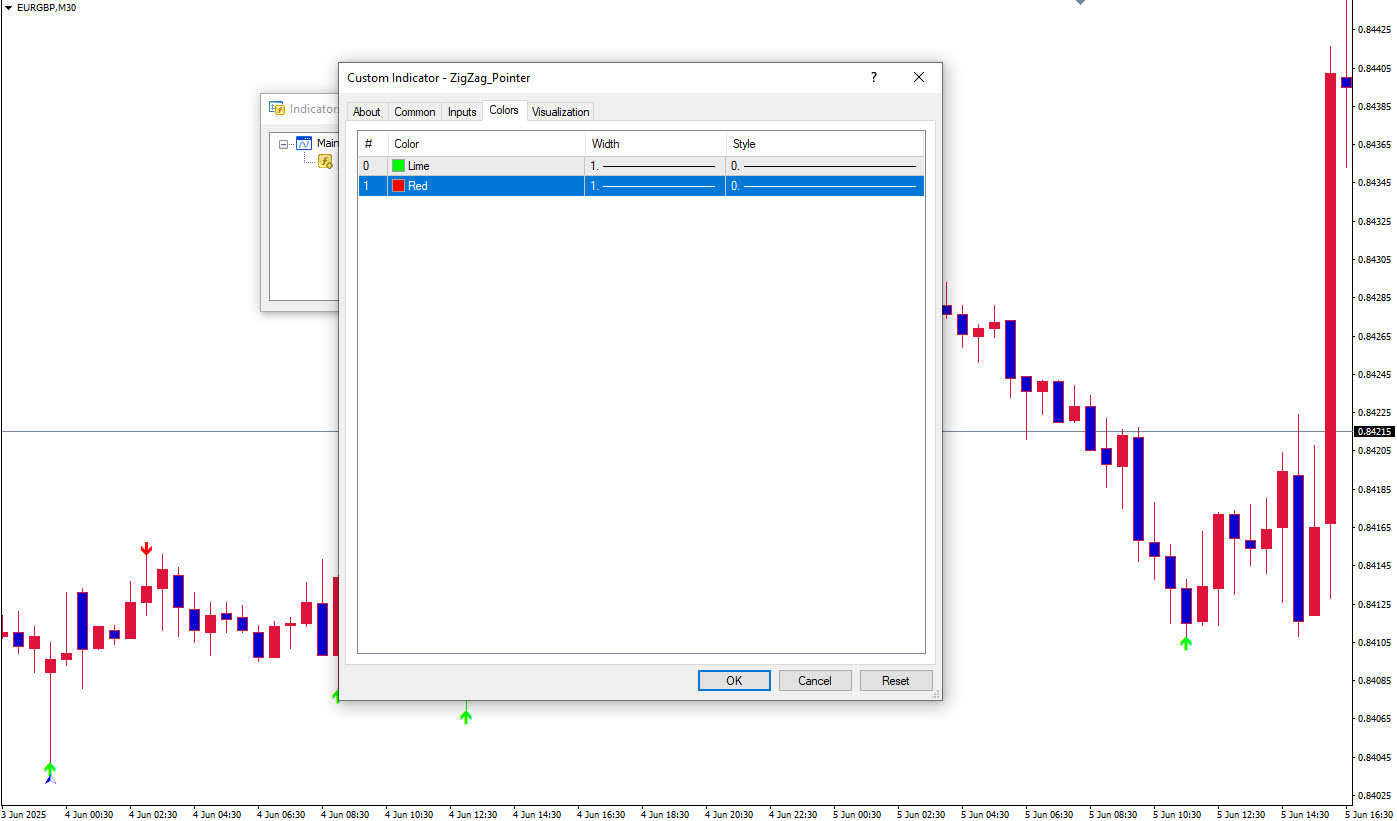
Task: Open the Style selector in Red row
Action: (825, 186)
